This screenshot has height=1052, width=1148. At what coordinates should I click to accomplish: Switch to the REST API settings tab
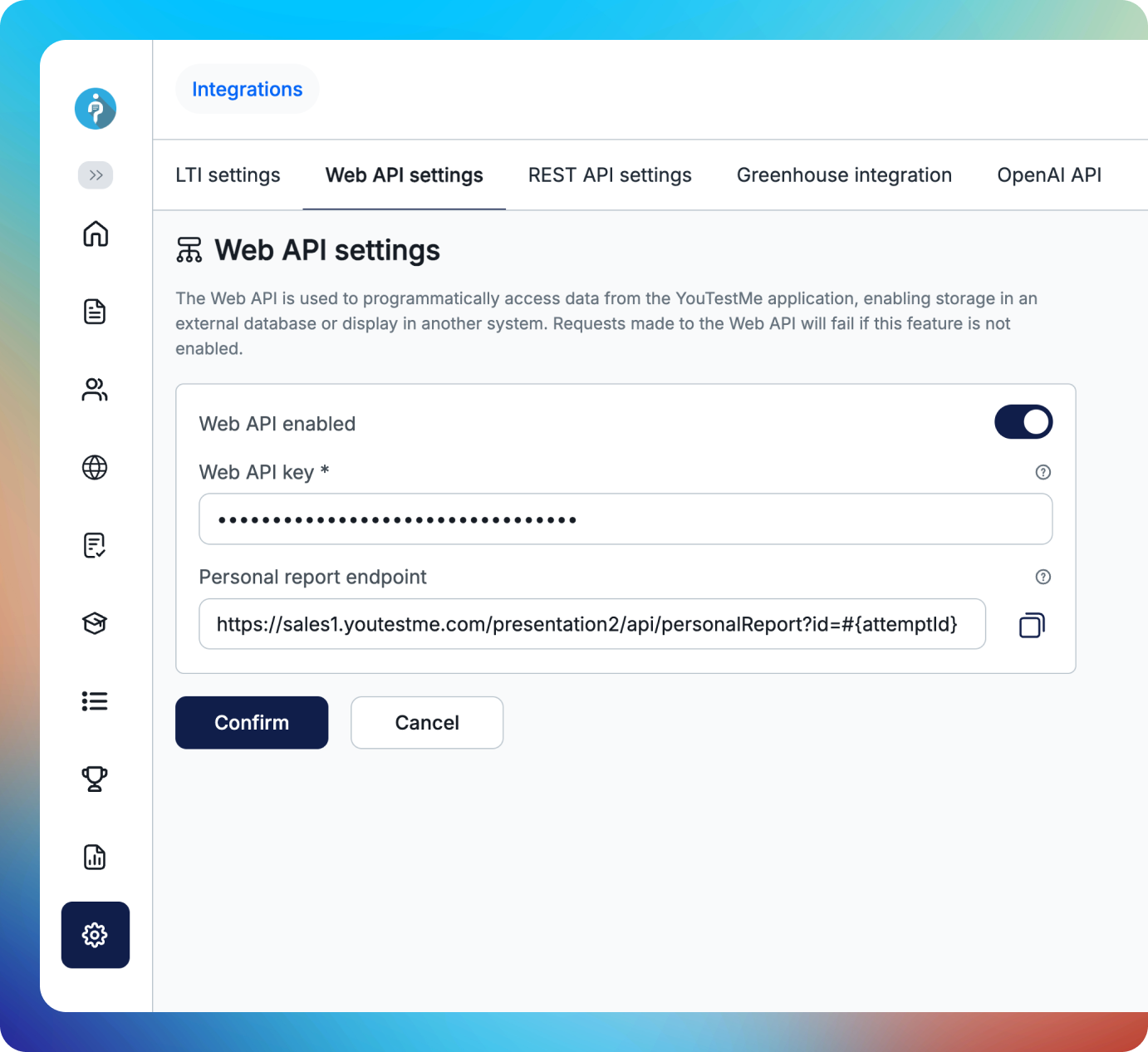tap(610, 175)
